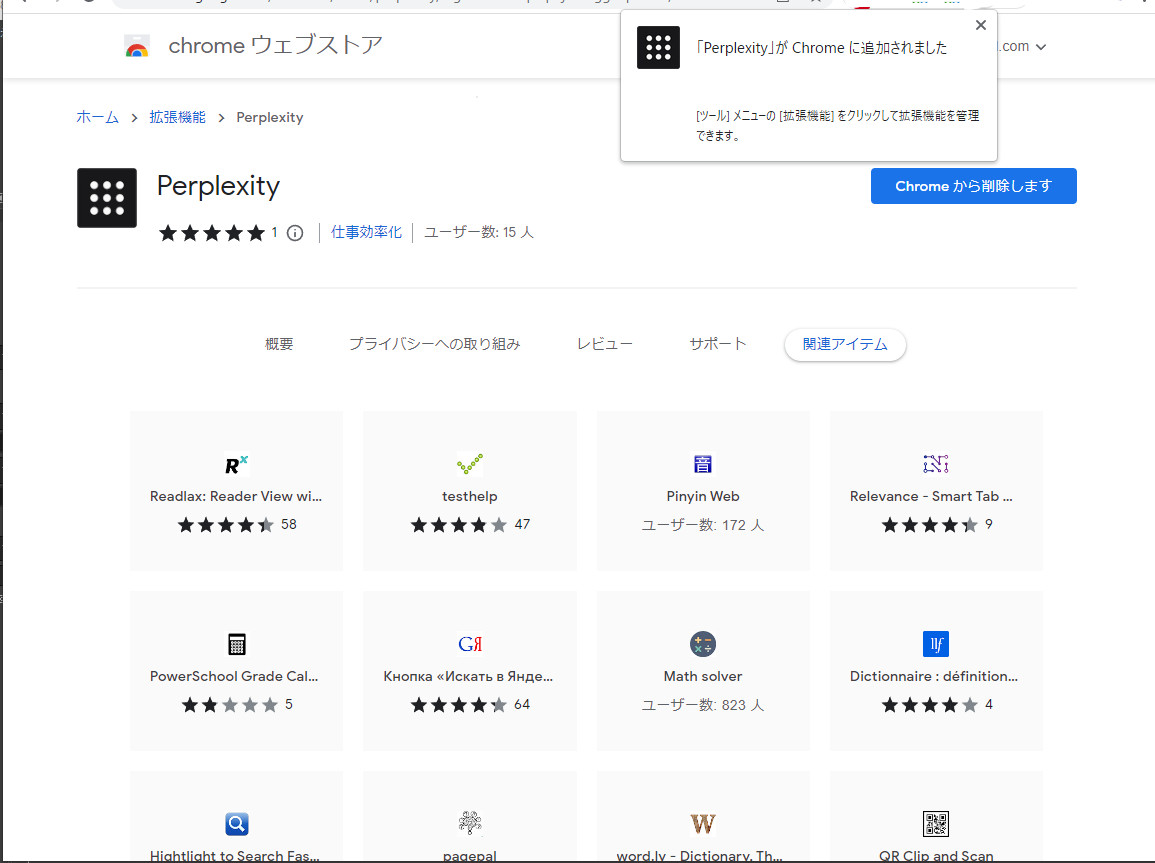Open the rating info icon beside the stars

tap(295, 233)
